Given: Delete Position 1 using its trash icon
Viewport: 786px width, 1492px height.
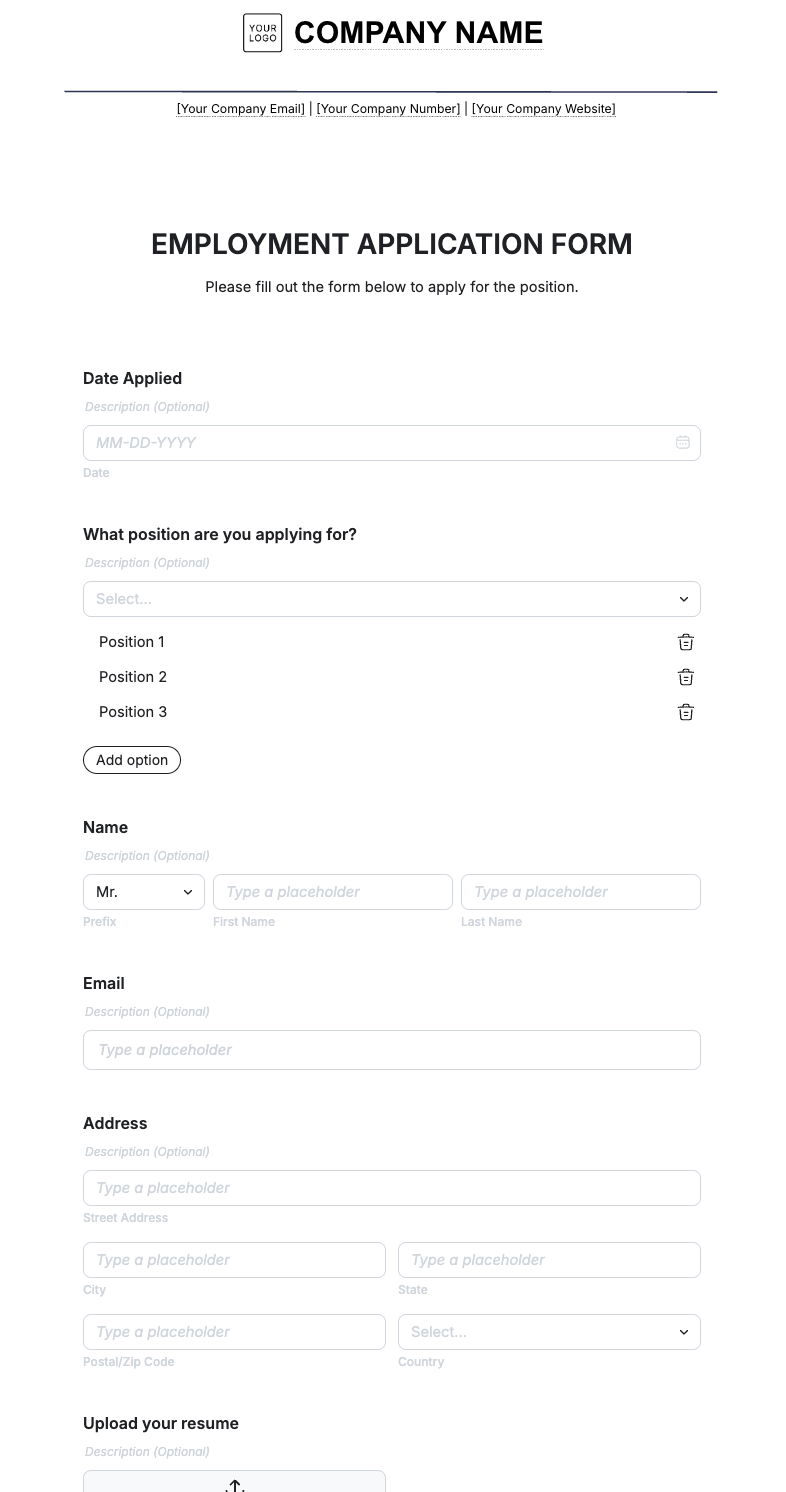Looking at the screenshot, I should pyautogui.click(x=685, y=642).
